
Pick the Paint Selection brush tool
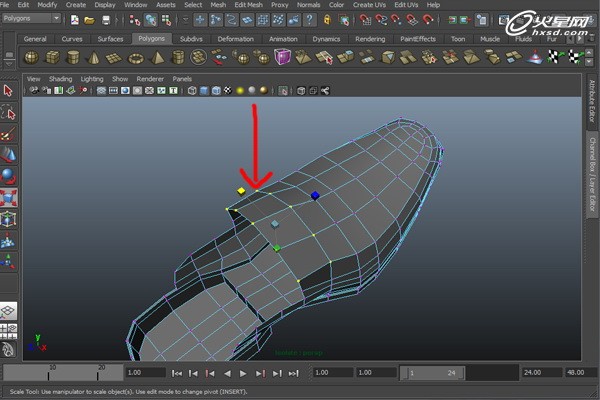coord(9,133)
